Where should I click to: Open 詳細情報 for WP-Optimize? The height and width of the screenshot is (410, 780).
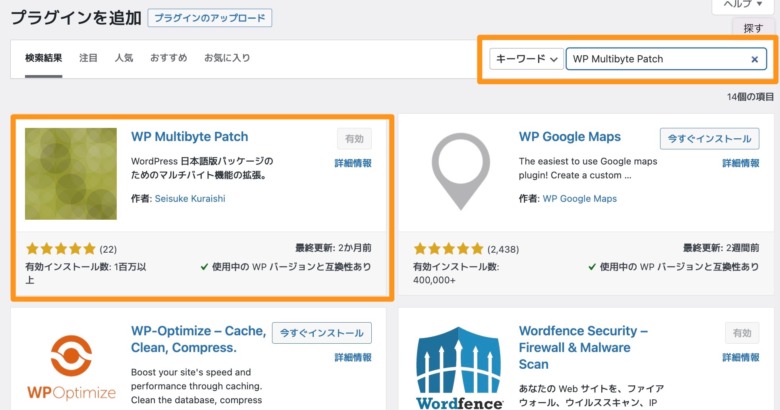pyautogui.click(x=353, y=357)
